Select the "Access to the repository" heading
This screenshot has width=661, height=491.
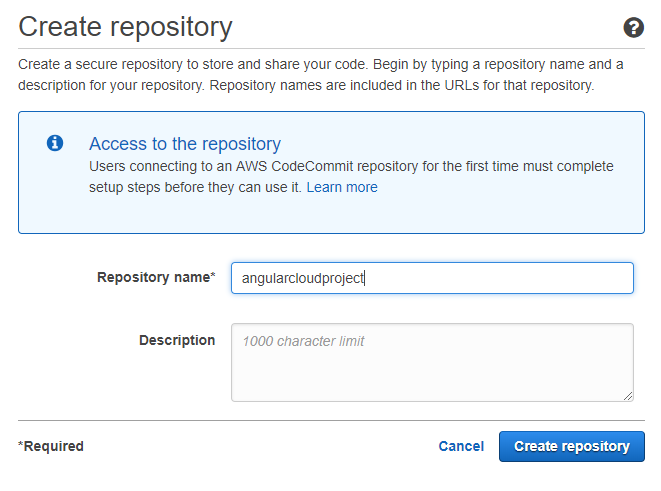[185, 143]
